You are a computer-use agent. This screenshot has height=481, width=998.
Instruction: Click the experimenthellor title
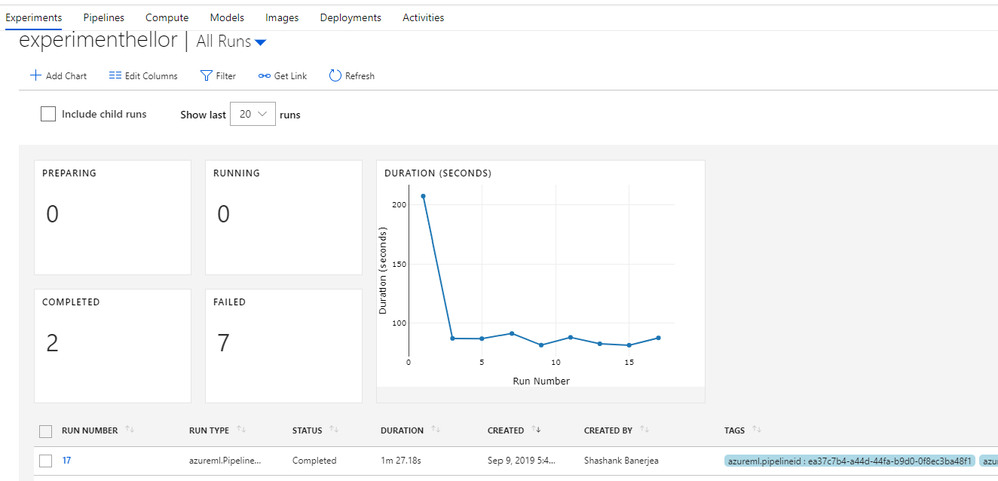coord(98,41)
